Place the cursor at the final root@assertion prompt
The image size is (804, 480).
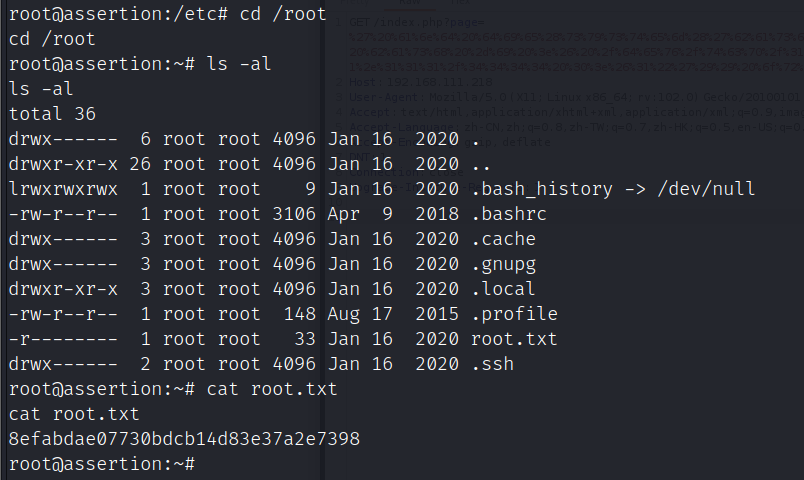[201, 464]
